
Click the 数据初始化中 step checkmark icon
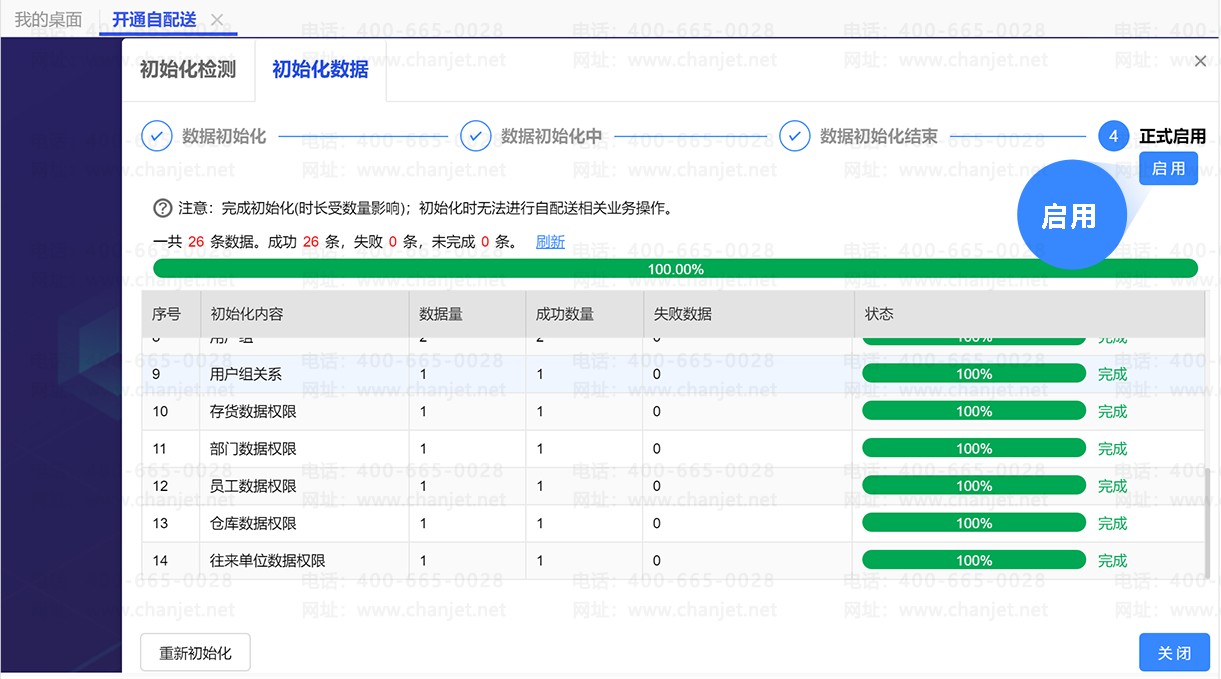click(475, 136)
